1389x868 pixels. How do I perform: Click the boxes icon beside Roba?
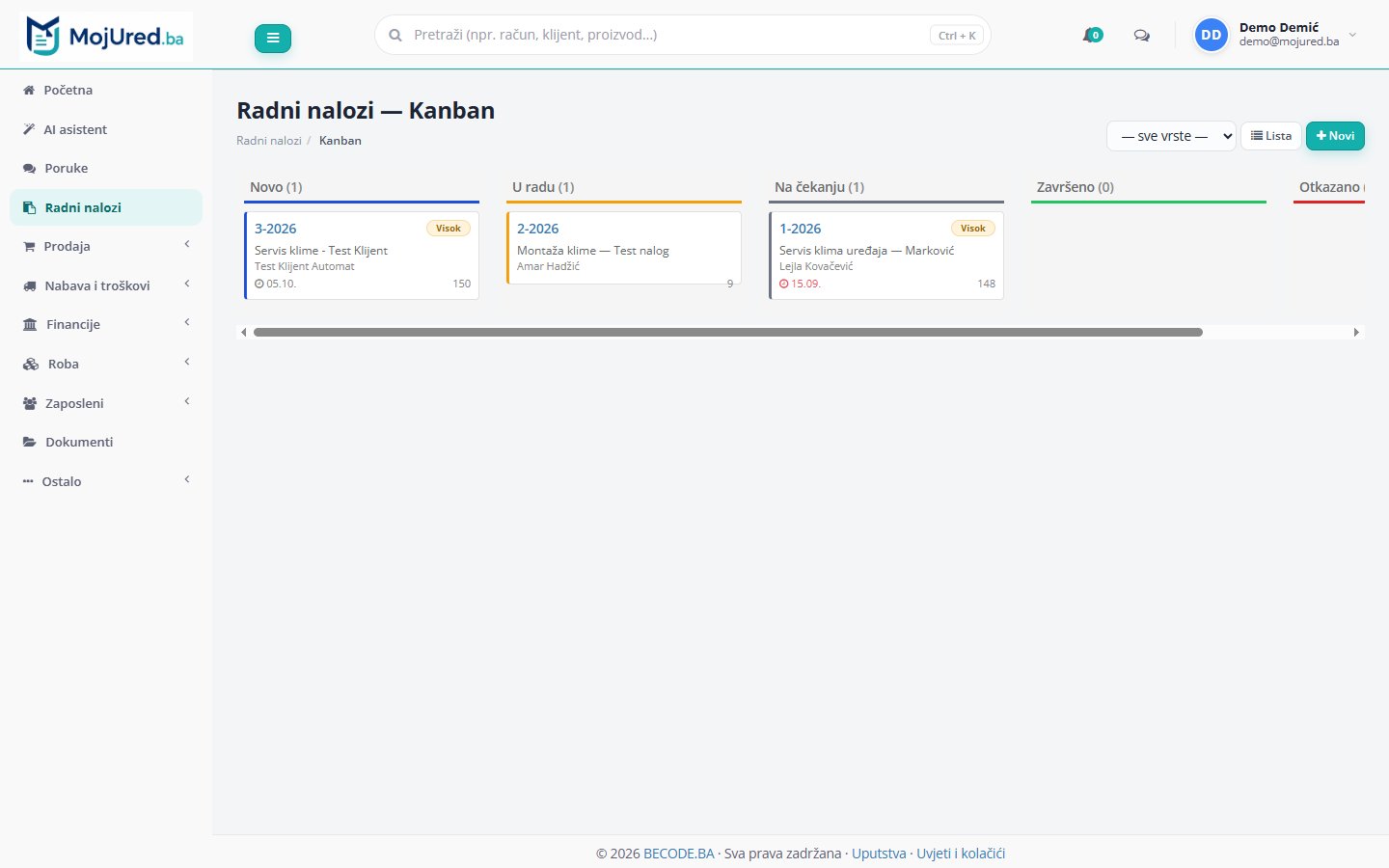tap(31, 364)
